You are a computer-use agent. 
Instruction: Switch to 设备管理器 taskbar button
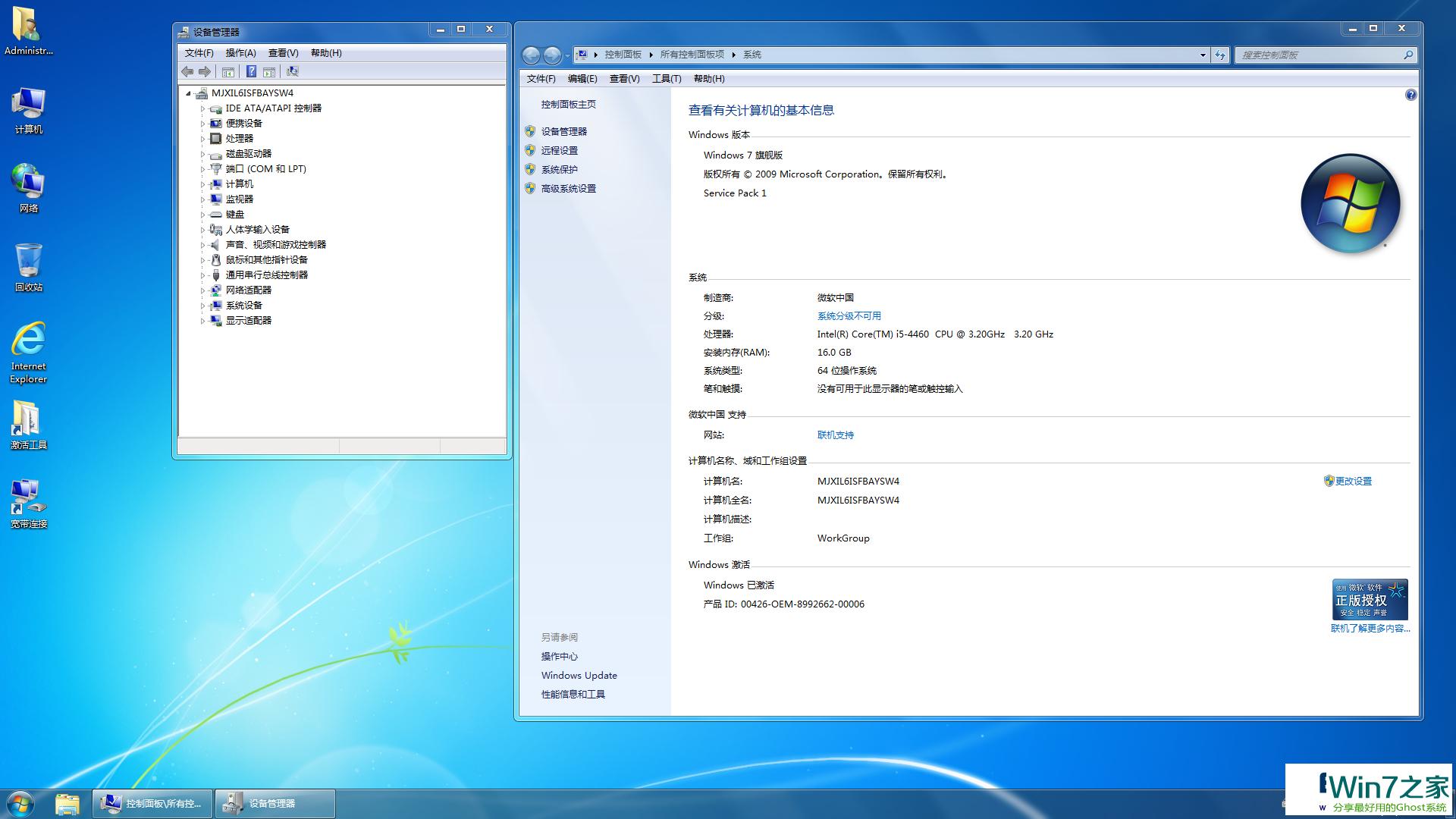click(x=275, y=804)
